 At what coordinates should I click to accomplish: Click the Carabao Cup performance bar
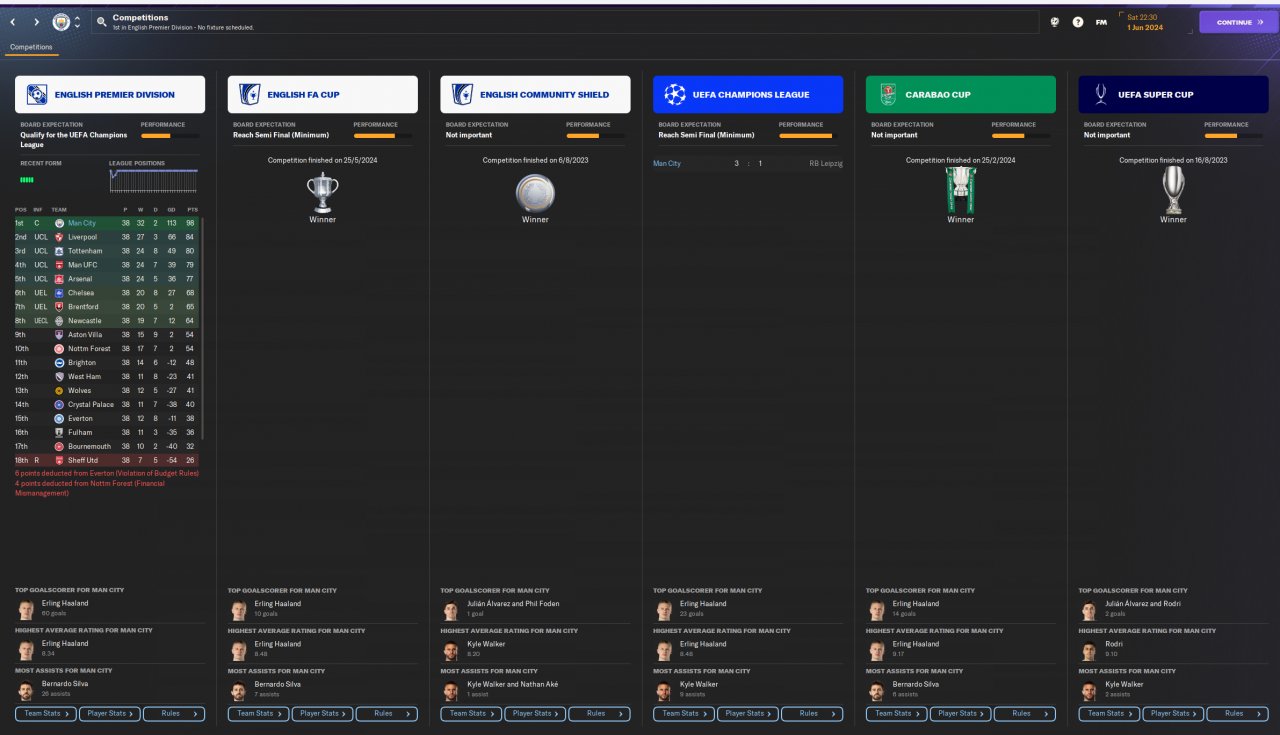click(1020, 136)
